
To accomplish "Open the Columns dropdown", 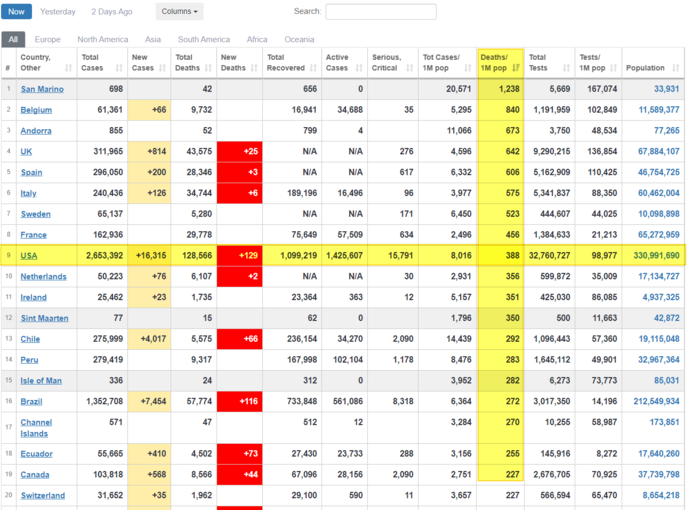I will (179, 12).
